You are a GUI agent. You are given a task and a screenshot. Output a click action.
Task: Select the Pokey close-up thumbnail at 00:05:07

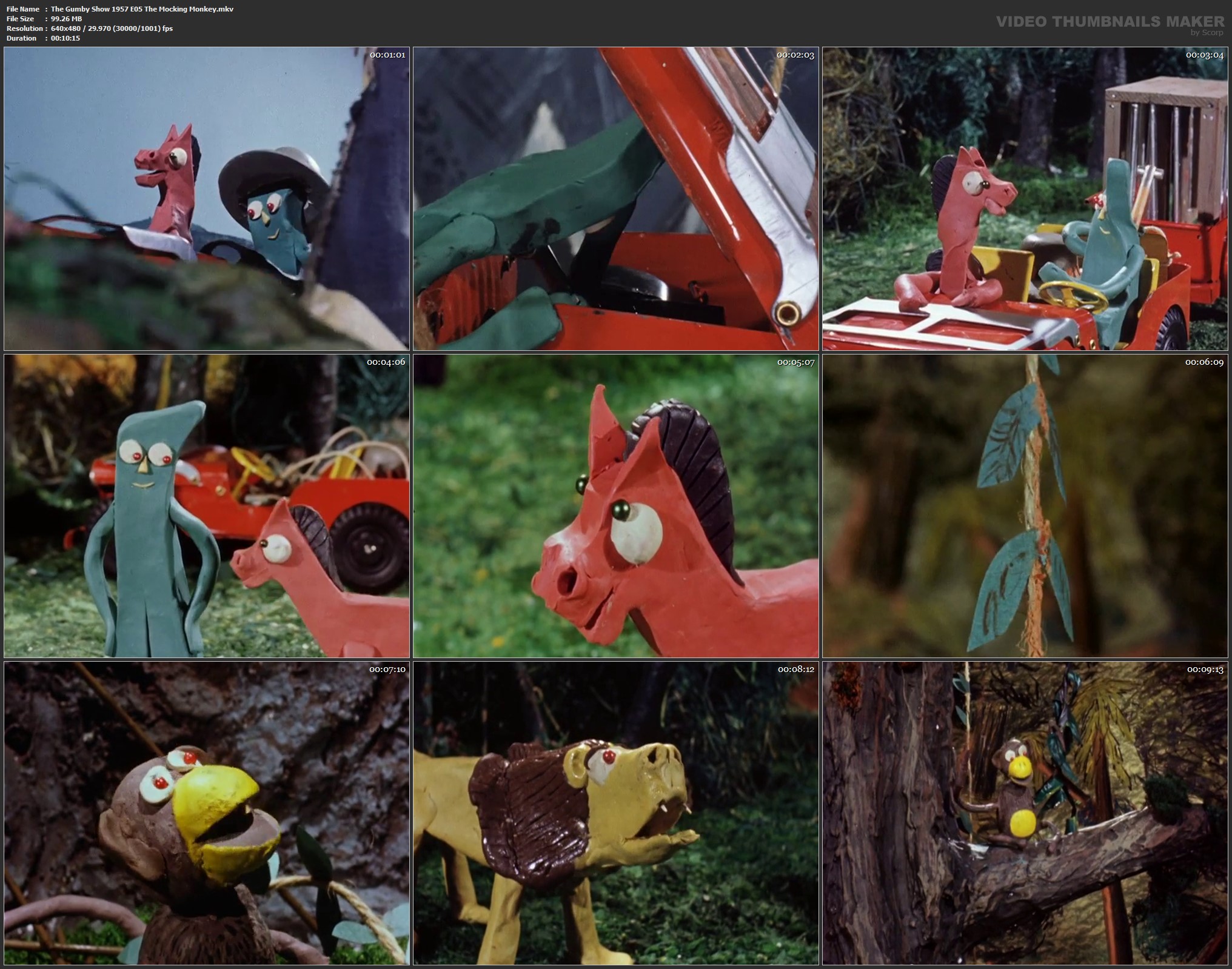tap(615, 506)
